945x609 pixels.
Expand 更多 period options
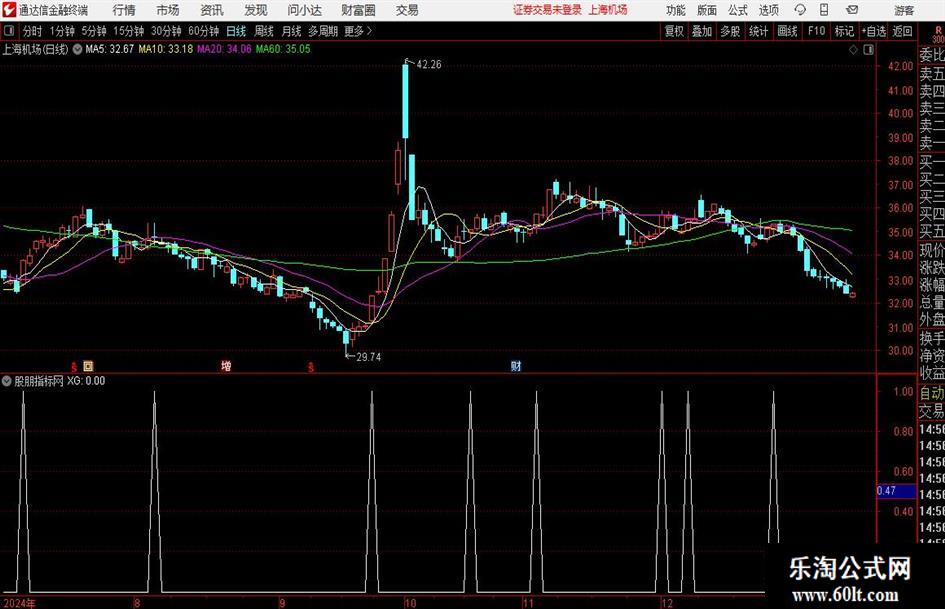[x=358, y=31]
